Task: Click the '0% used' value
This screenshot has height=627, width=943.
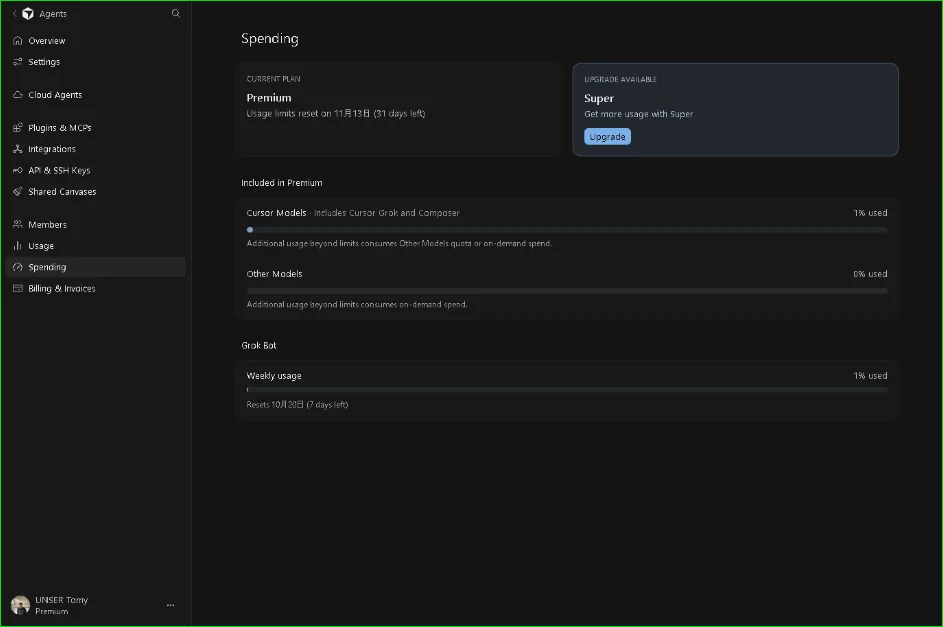Action: coord(870,274)
